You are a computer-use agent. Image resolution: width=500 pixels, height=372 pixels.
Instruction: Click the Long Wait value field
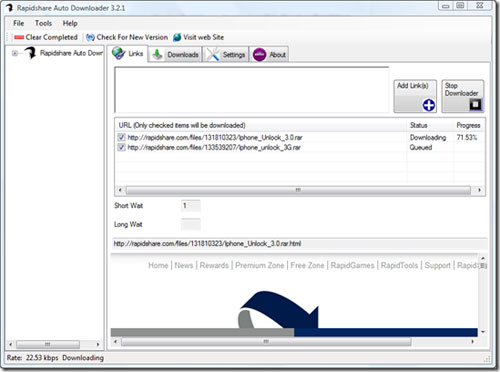tap(191, 224)
